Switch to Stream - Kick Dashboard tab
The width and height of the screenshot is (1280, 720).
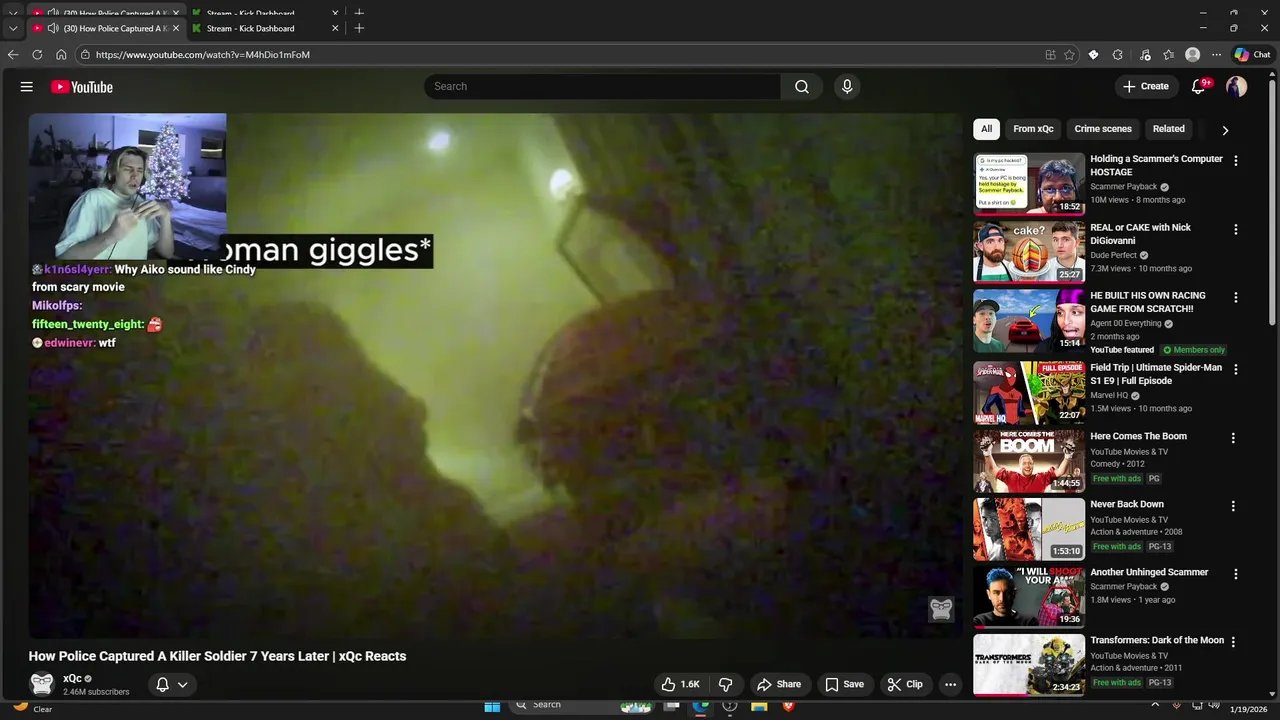tap(264, 29)
